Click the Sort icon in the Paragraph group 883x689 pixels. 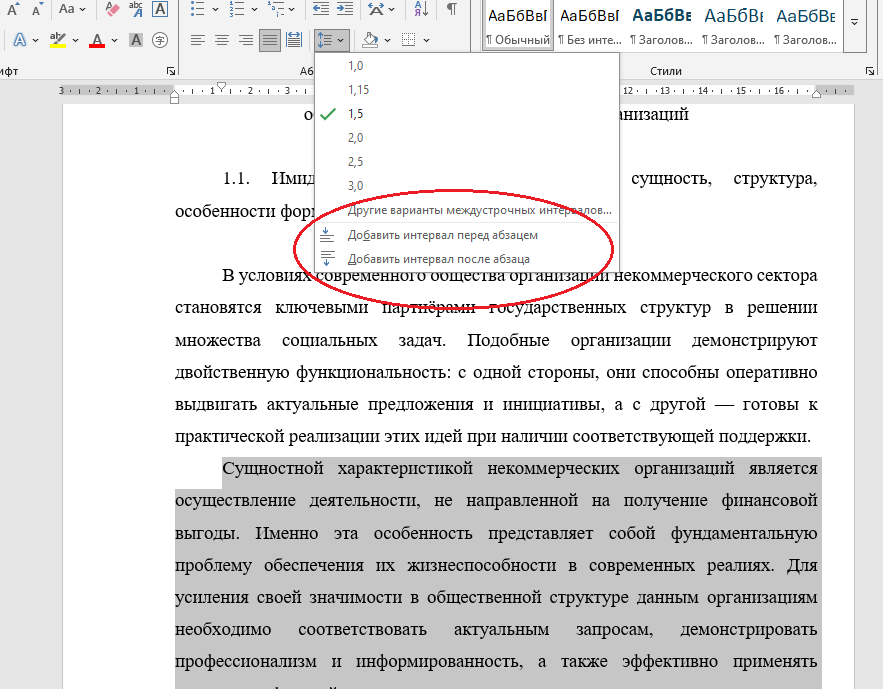pyautogui.click(x=421, y=9)
